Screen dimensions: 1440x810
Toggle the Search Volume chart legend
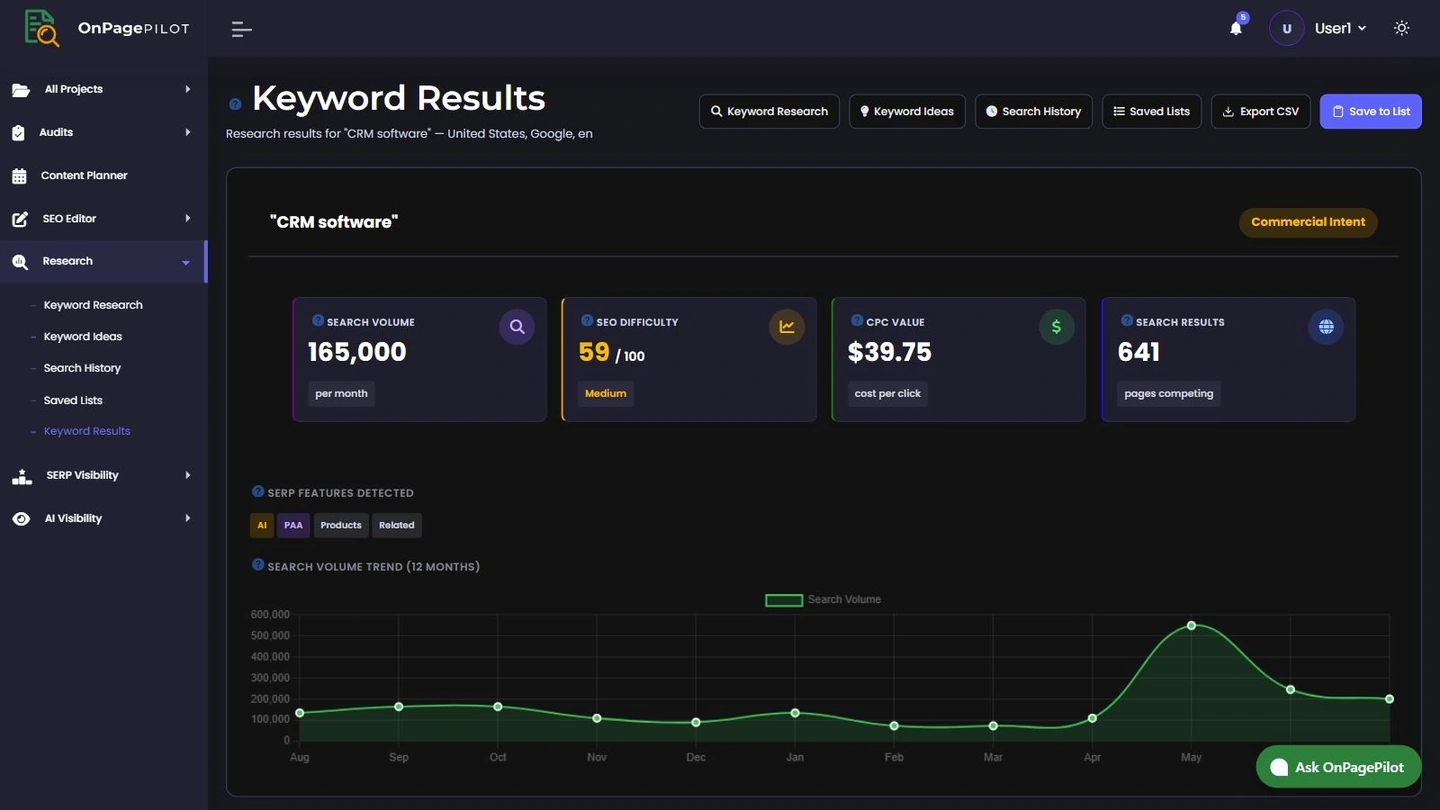(823, 600)
